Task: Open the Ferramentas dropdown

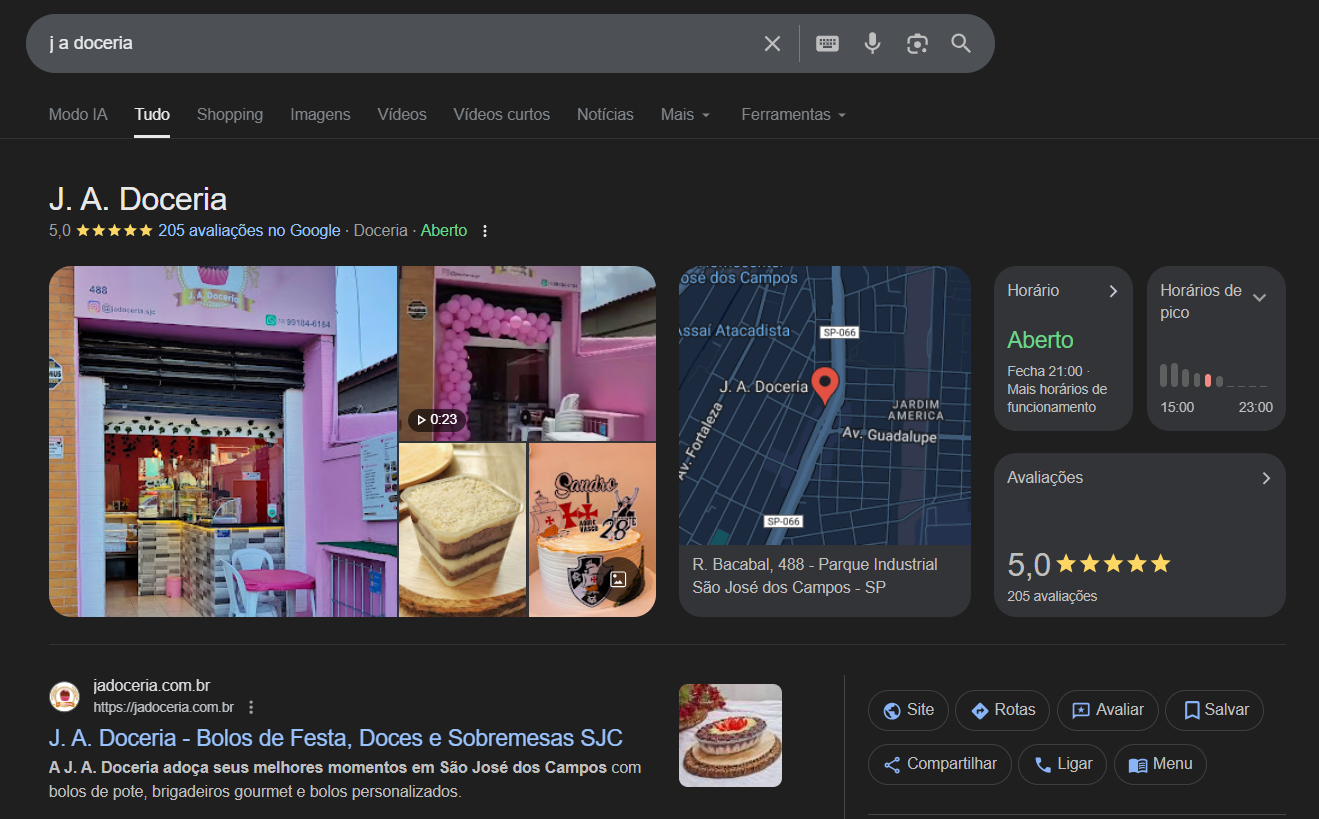Action: (793, 114)
